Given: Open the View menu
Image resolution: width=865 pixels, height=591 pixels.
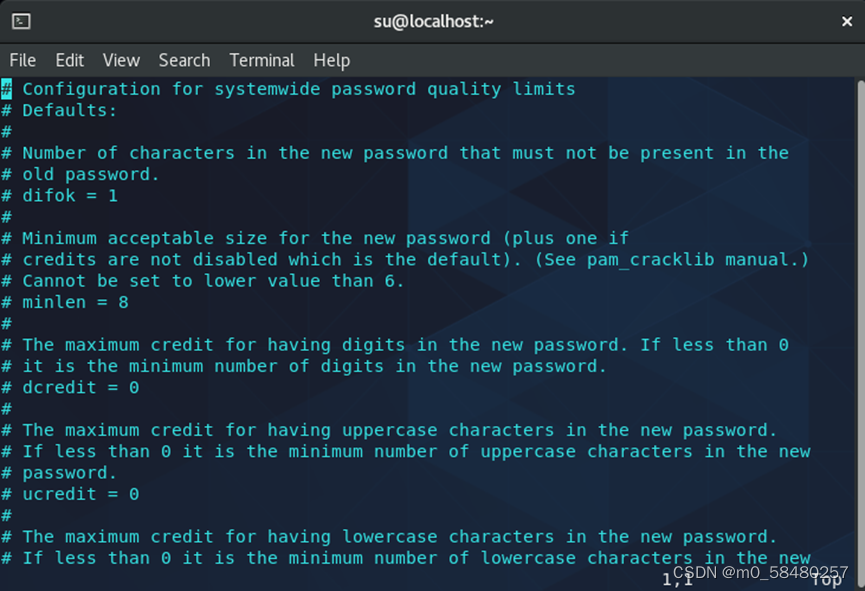Looking at the screenshot, I should tap(120, 60).
